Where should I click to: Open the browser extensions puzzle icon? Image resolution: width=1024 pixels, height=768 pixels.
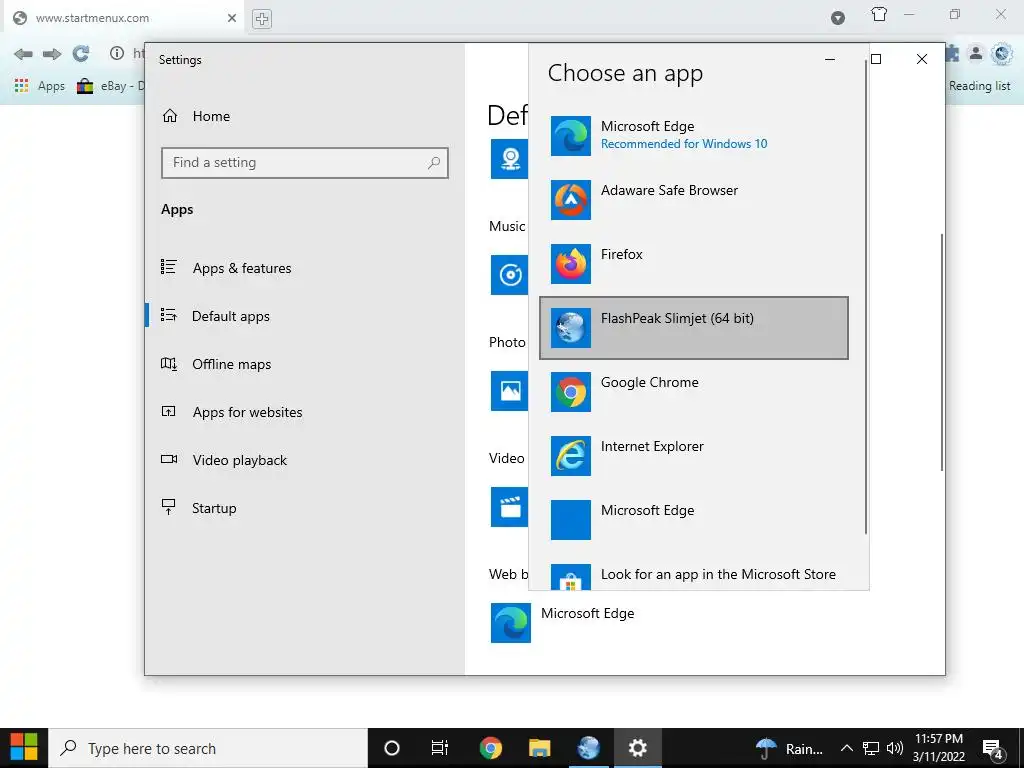952,54
